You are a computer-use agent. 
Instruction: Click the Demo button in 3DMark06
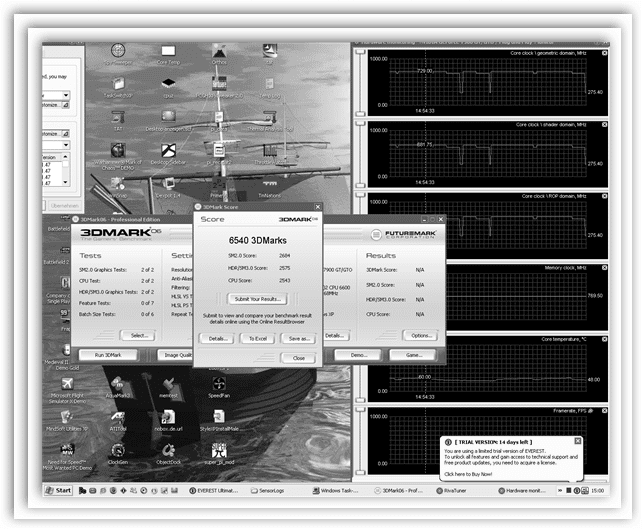click(359, 355)
